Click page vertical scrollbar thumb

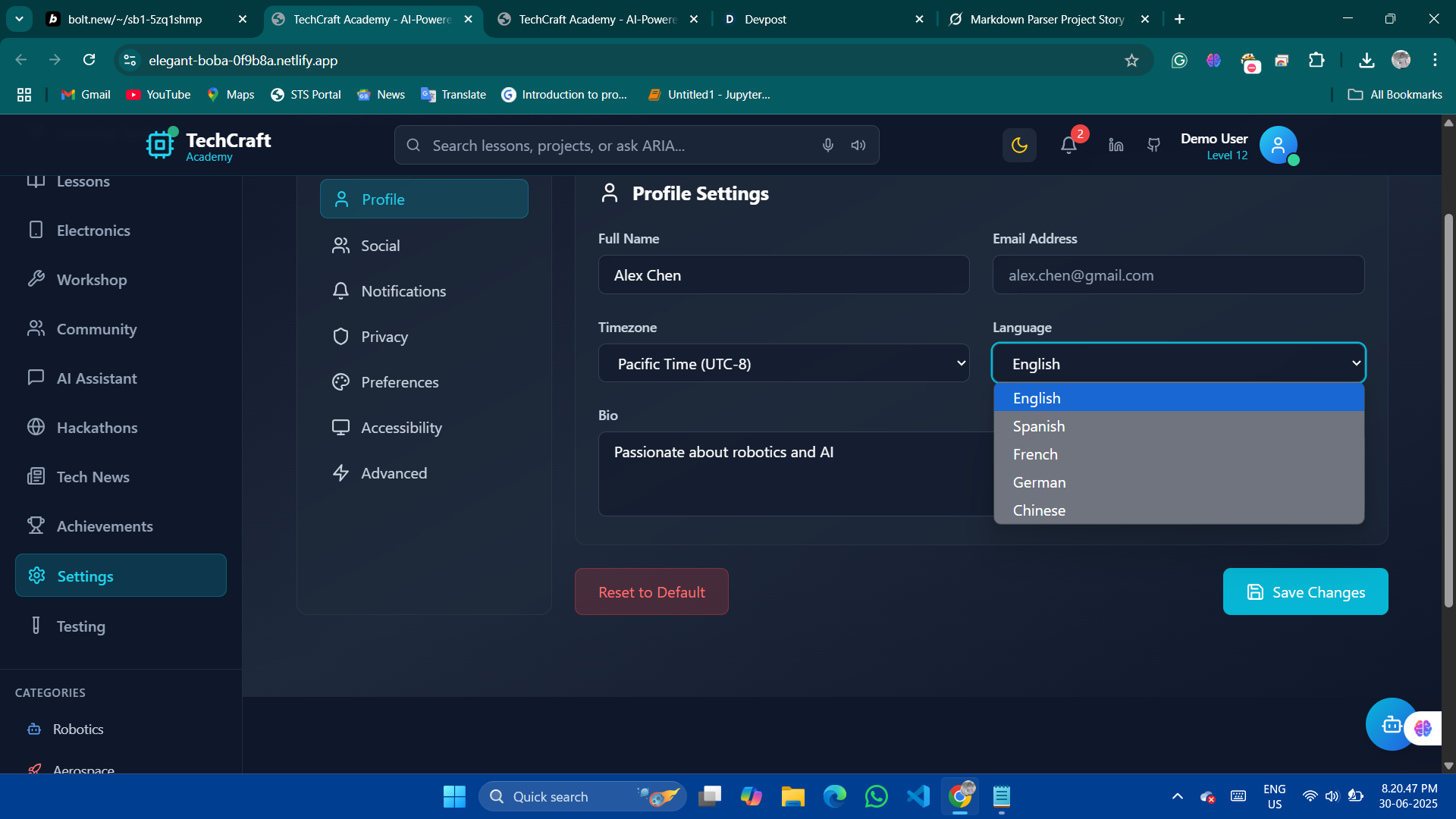(1448, 409)
